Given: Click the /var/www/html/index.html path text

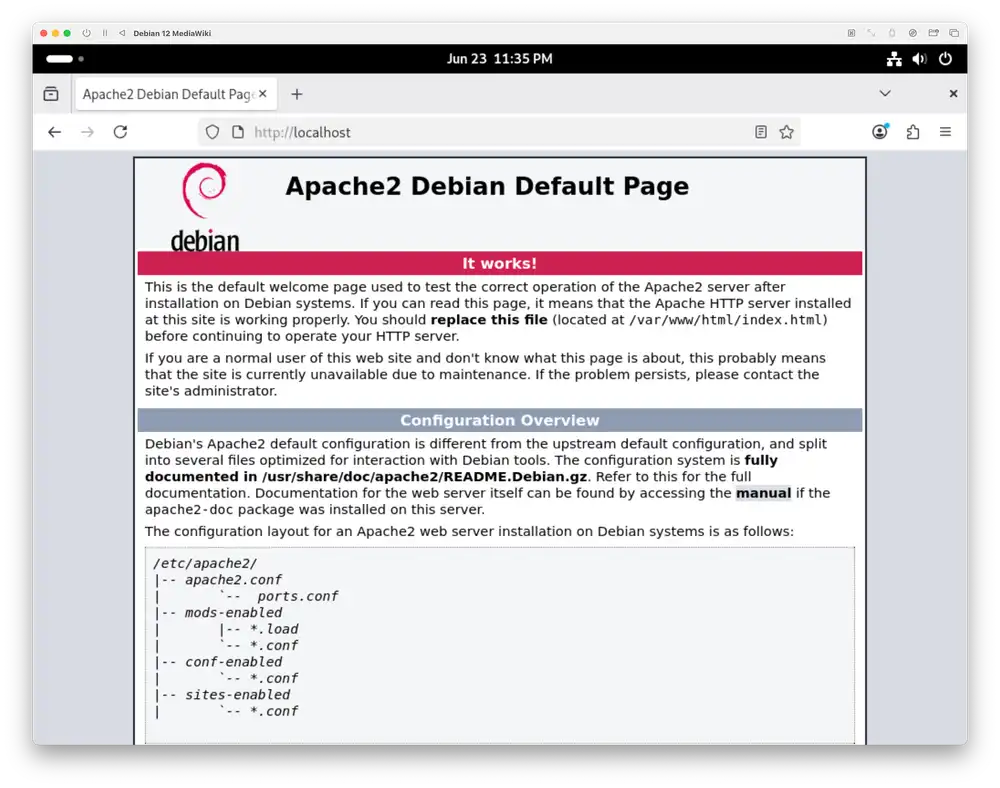Looking at the screenshot, I should pyautogui.click(x=725, y=320).
